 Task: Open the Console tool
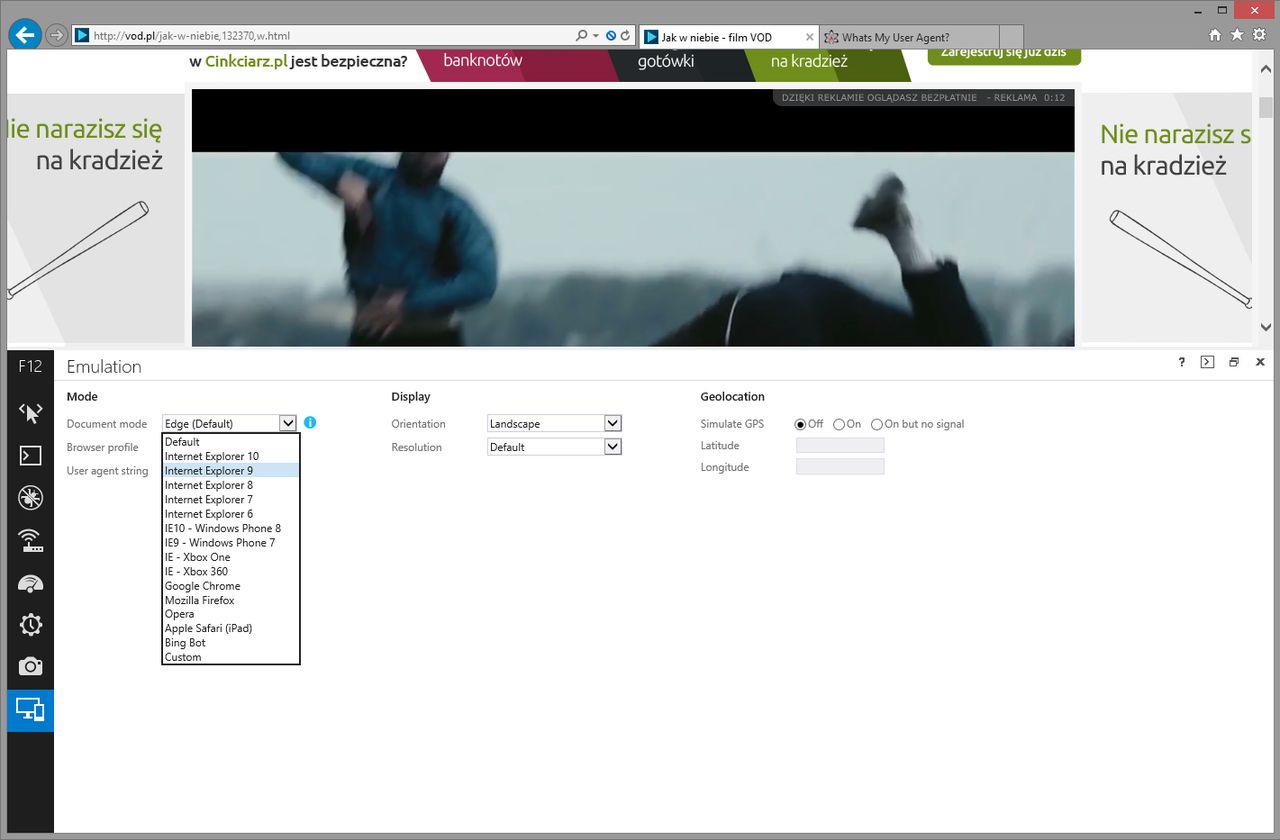pyautogui.click(x=30, y=455)
